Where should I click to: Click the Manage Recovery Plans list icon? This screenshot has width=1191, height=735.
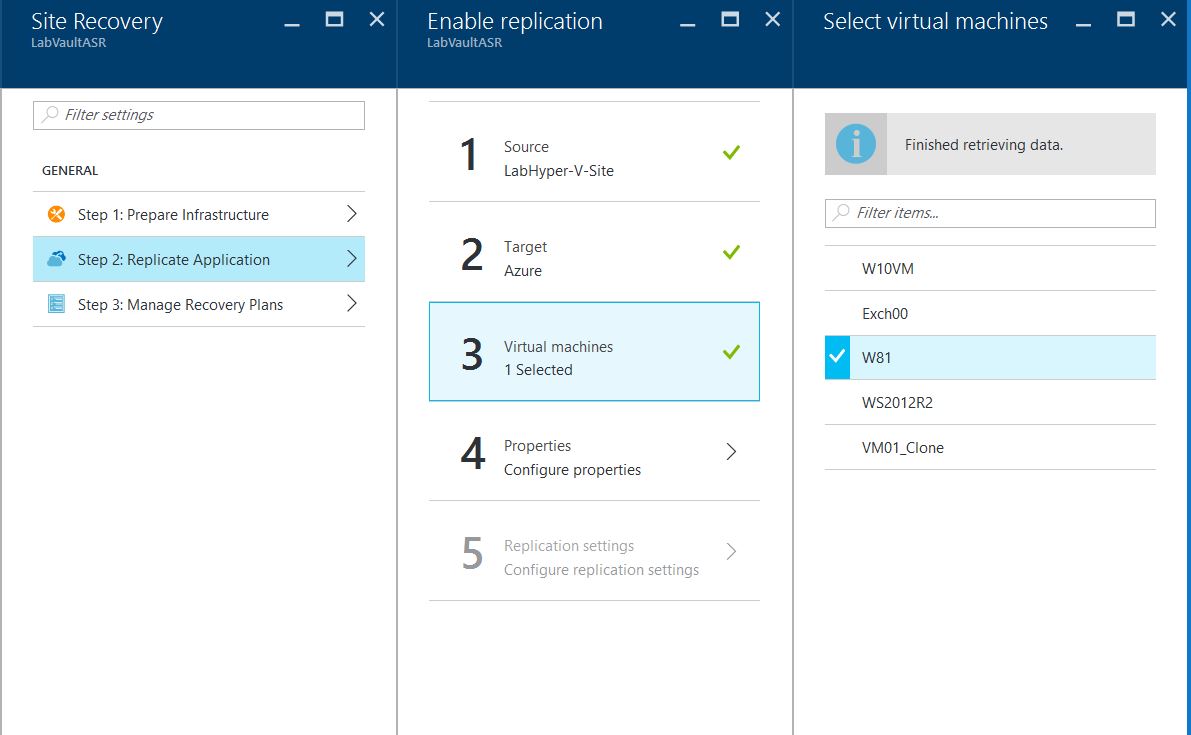[x=56, y=304]
